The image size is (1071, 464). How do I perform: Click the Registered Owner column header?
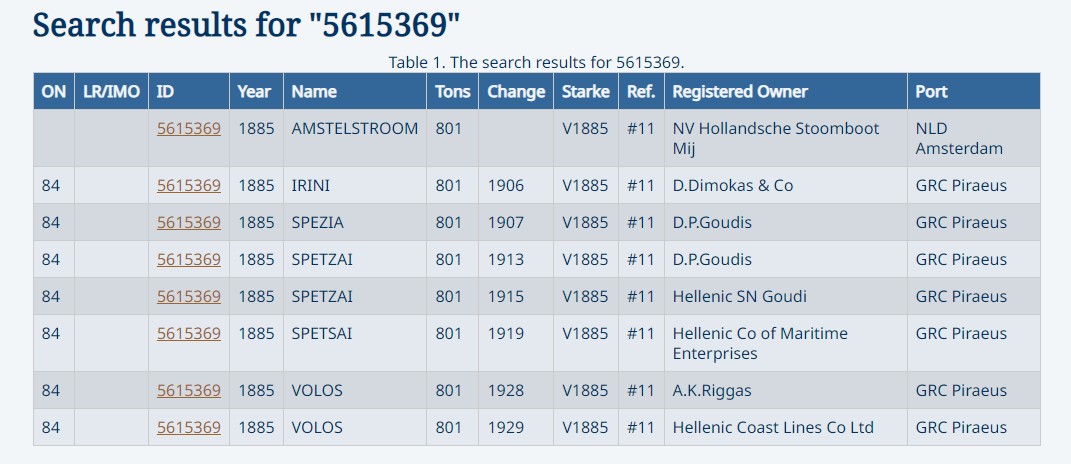(x=740, y=92)
